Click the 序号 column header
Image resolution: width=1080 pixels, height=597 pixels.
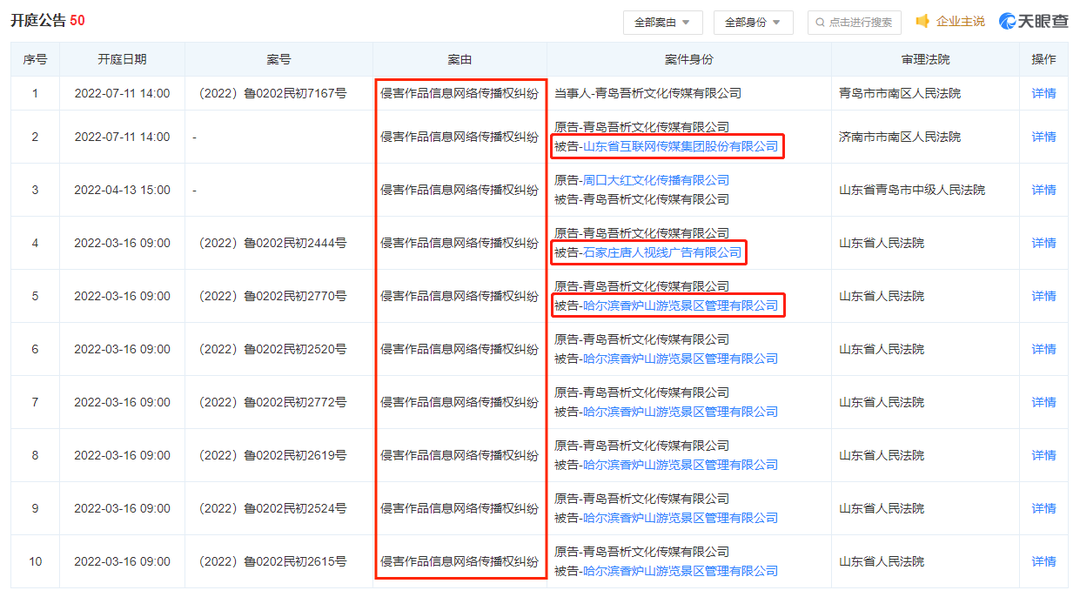pos(35,60)
